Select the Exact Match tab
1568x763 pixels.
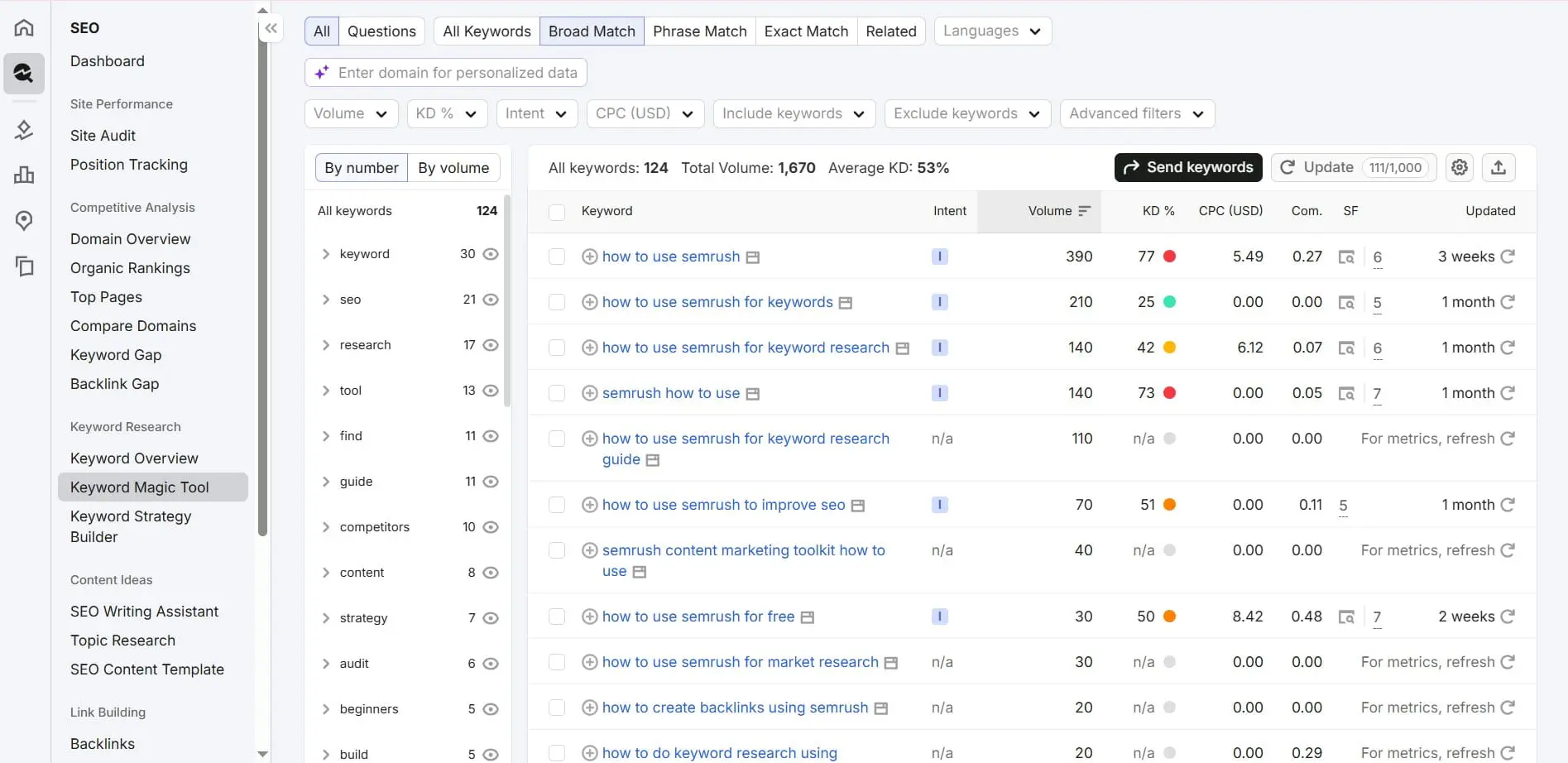(807, 31)
